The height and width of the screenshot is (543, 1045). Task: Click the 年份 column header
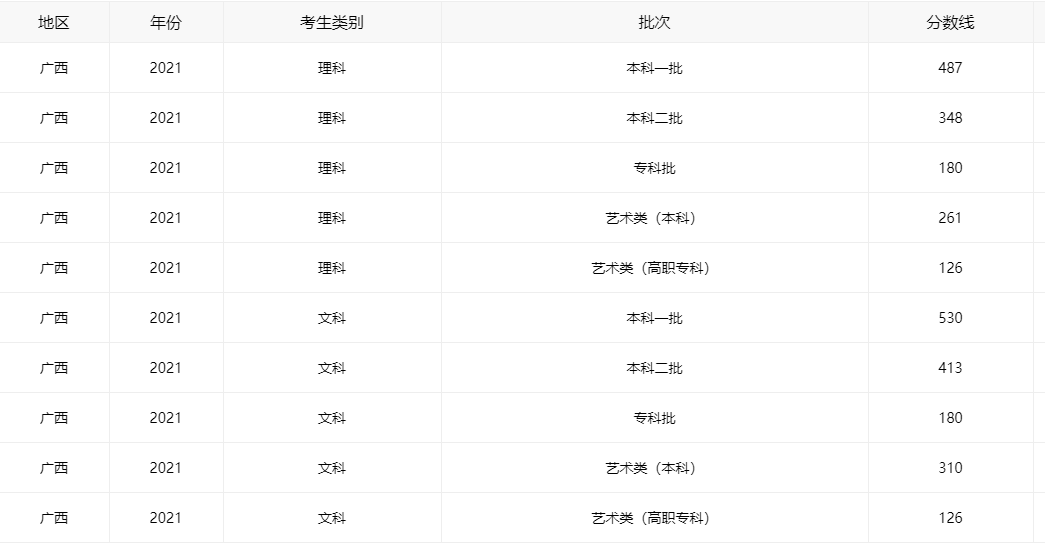click(x=166, y=23)
